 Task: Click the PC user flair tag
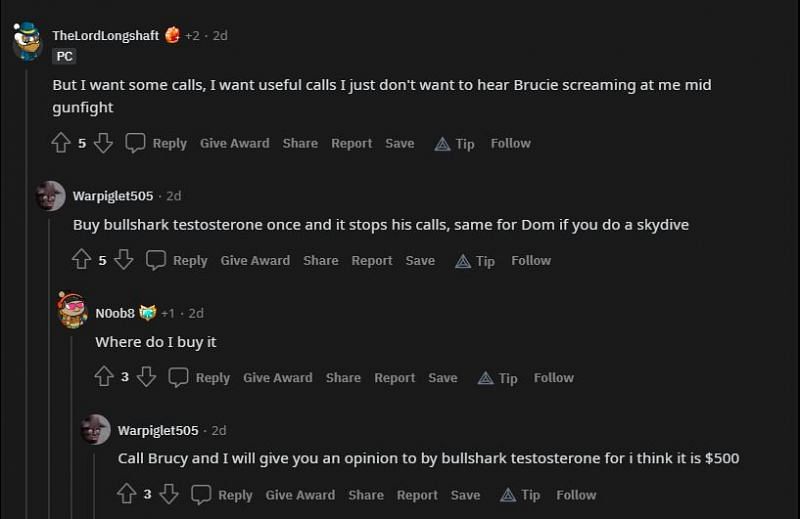[64, 57]
